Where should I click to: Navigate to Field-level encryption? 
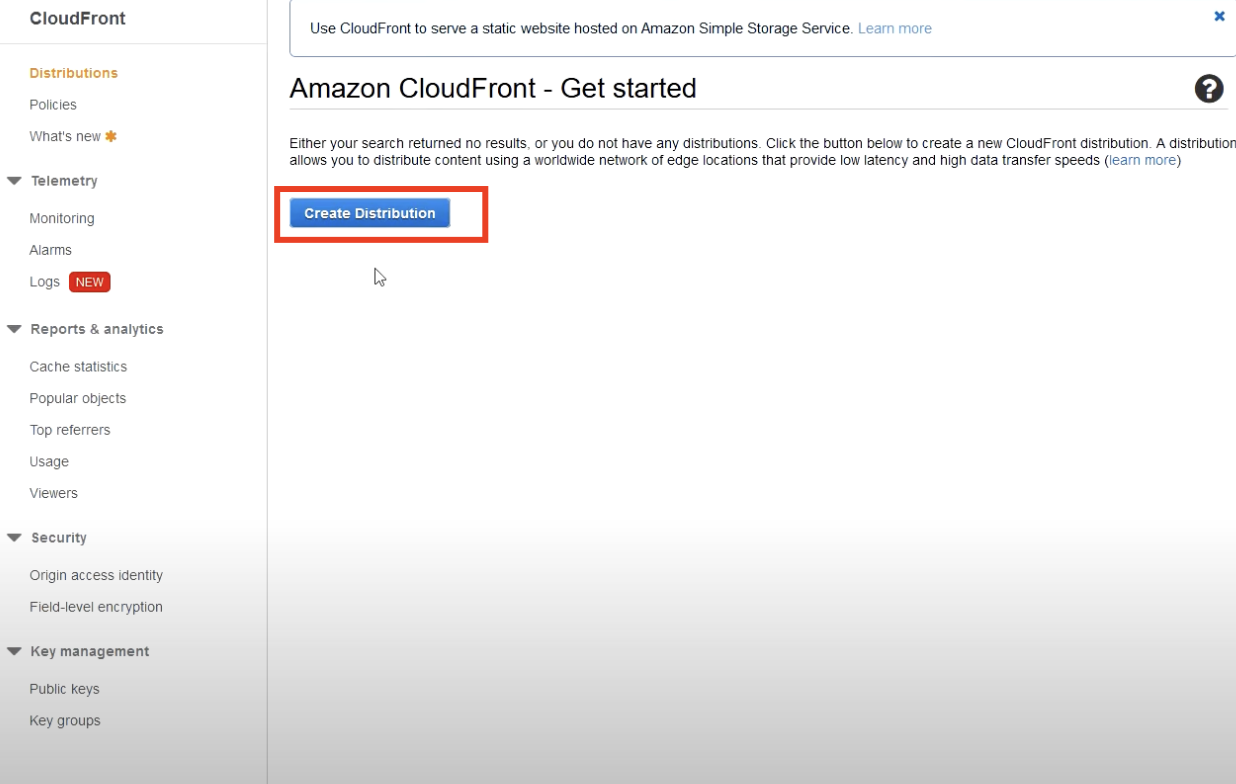click(96, 607)
